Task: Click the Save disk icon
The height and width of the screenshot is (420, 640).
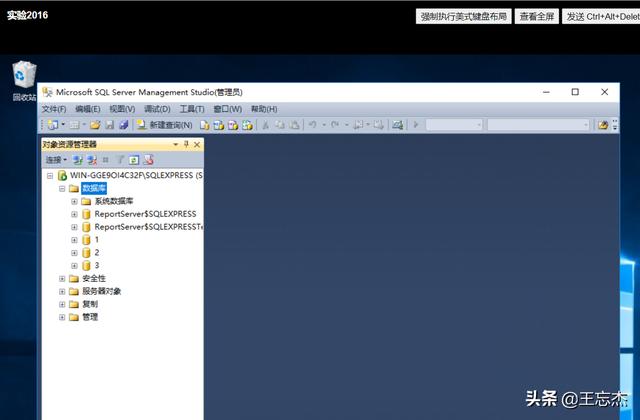Action: 109,125
